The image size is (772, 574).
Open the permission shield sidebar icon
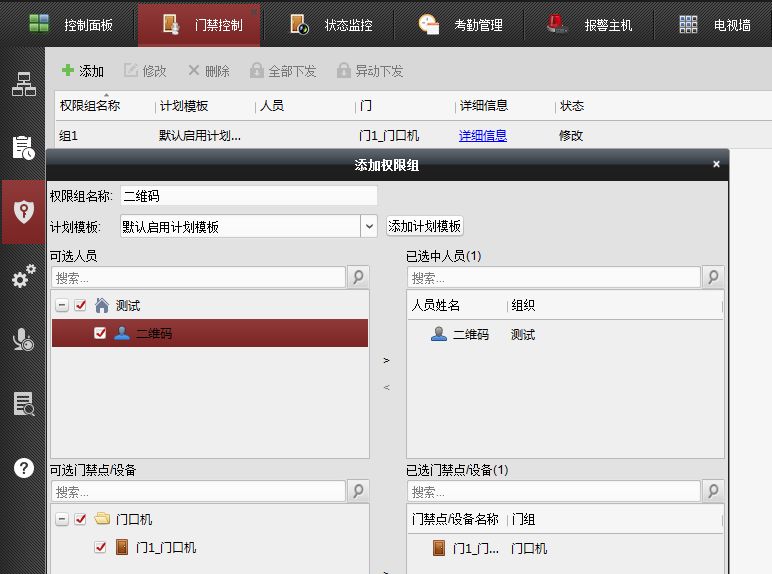(23, 212)
